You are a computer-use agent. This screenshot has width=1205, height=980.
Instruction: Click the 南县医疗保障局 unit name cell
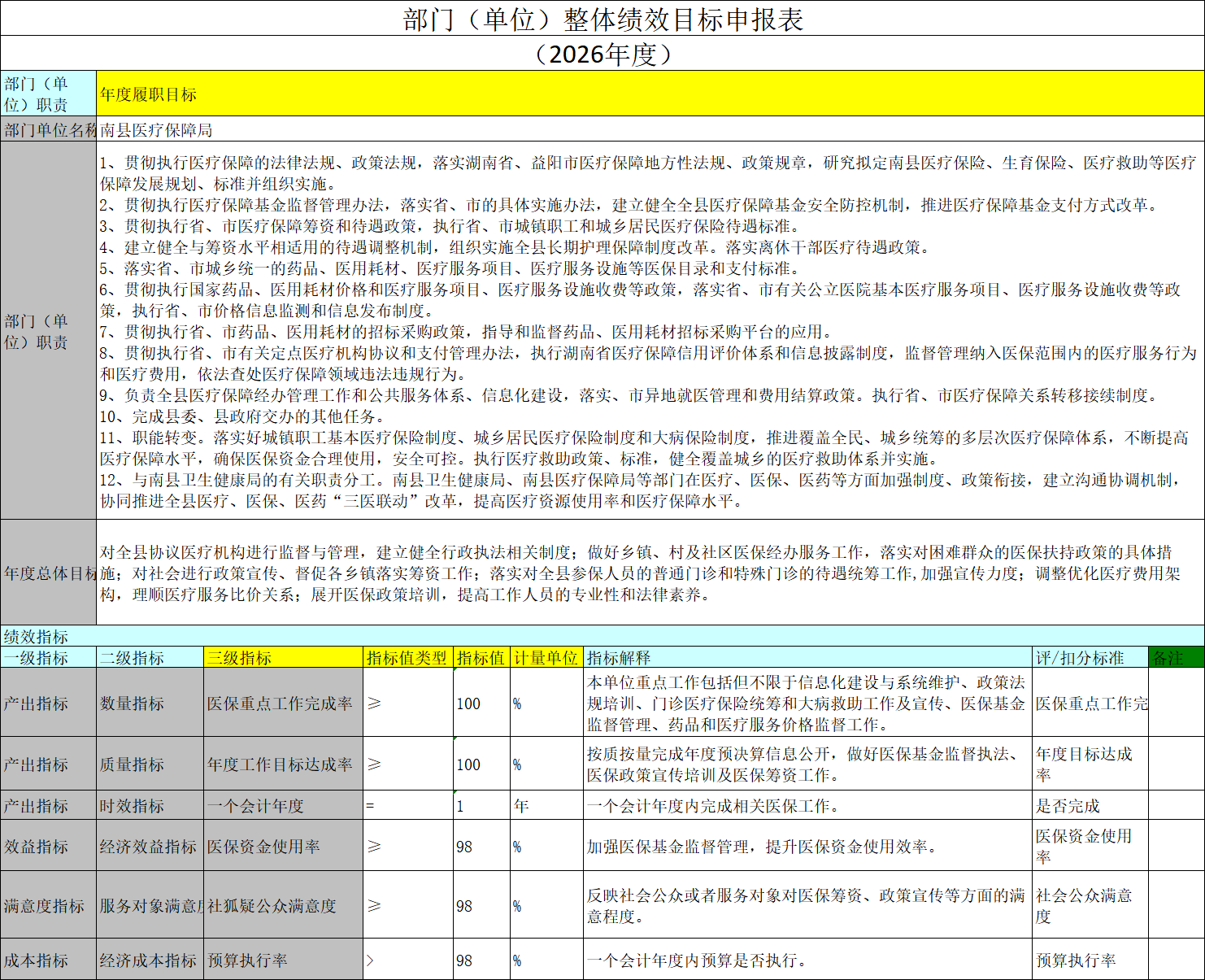[x=649, y=130]
